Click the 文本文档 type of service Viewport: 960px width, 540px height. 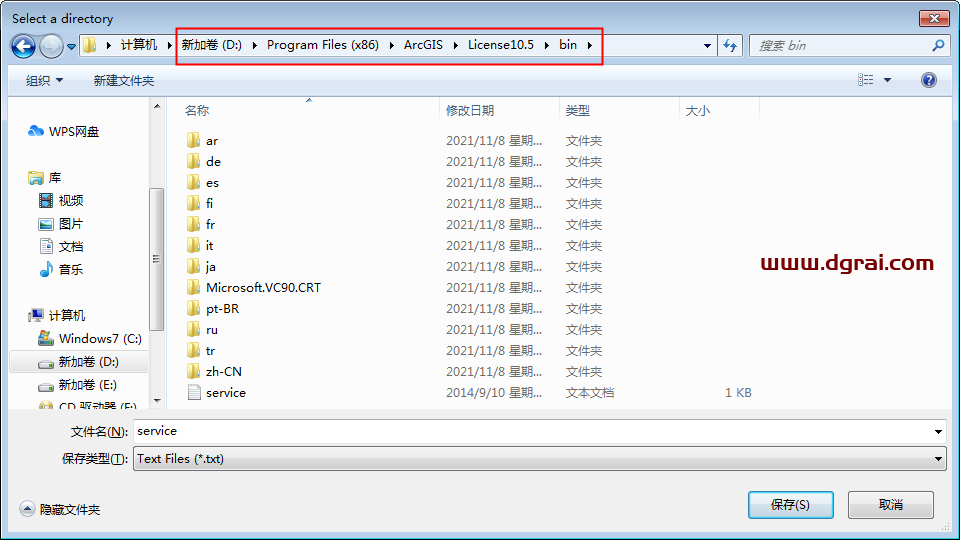pyautogui.click(x=590, y=392)
